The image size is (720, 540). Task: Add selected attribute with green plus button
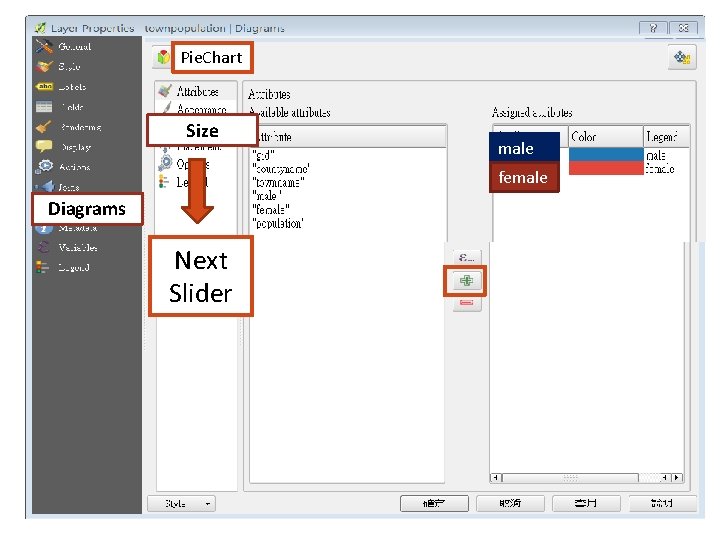coord(467,281)
